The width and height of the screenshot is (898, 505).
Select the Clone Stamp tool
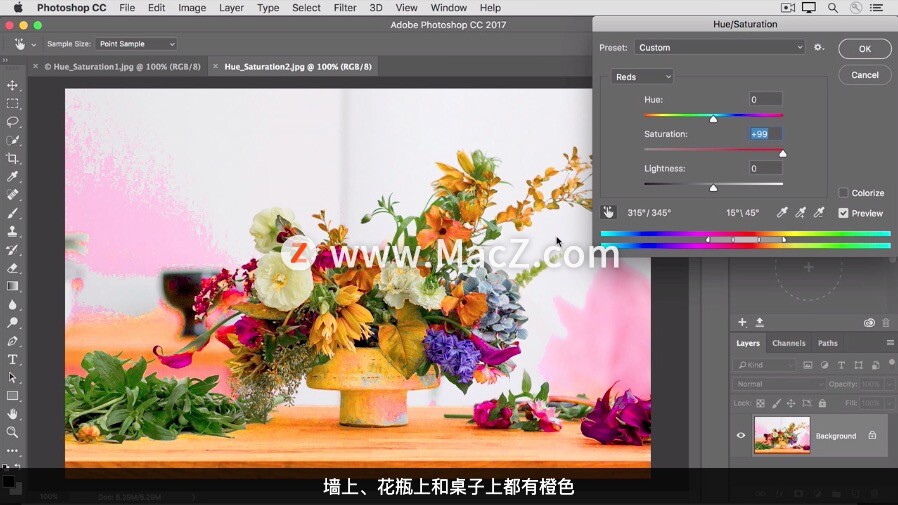click(12, 231)
